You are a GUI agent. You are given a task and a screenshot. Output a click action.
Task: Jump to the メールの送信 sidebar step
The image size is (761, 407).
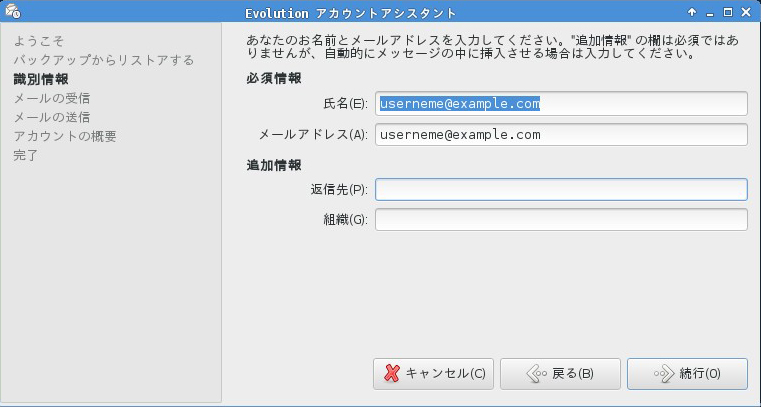pos(51,117)
